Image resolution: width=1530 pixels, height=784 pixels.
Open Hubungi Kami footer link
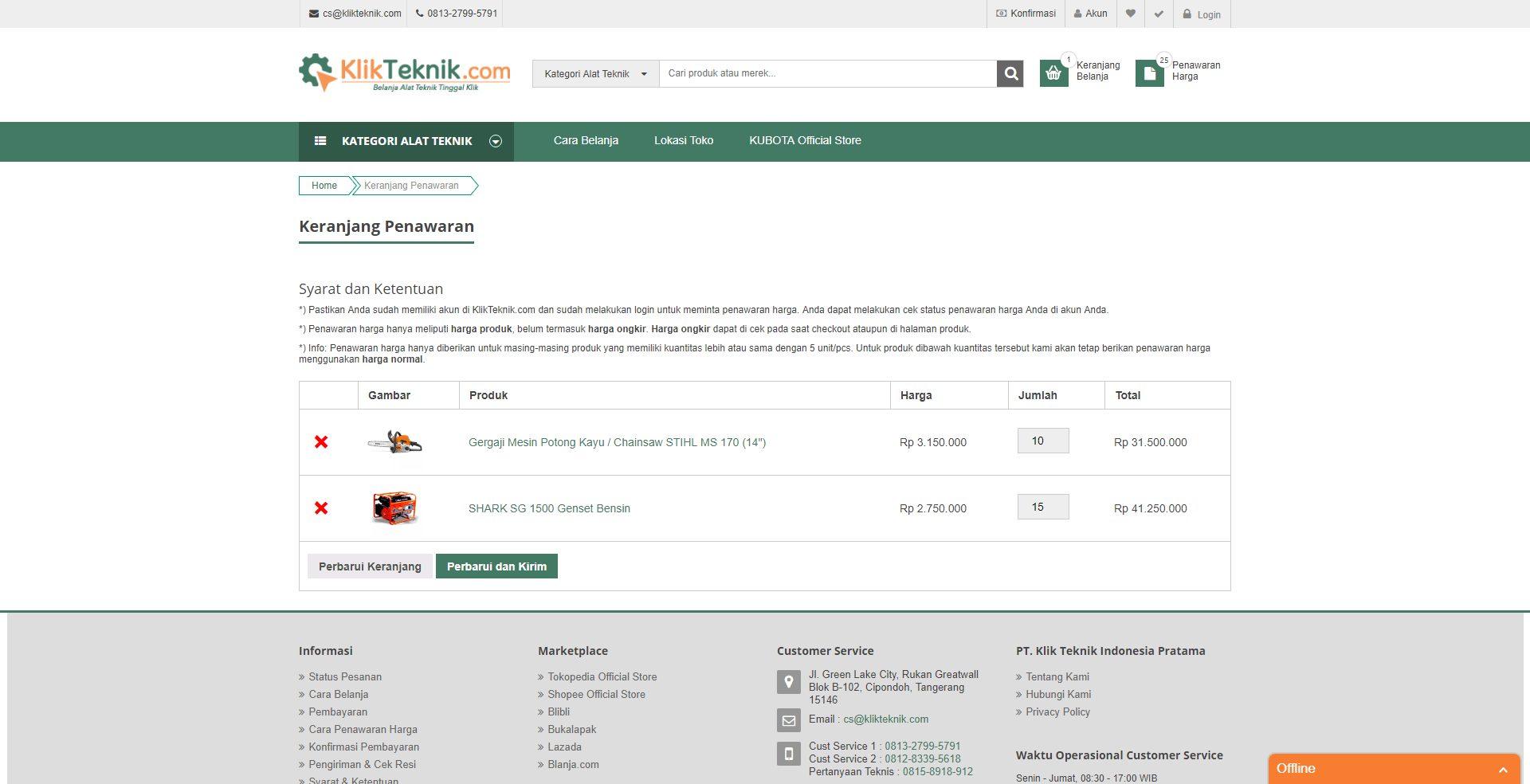[1058, 694]
